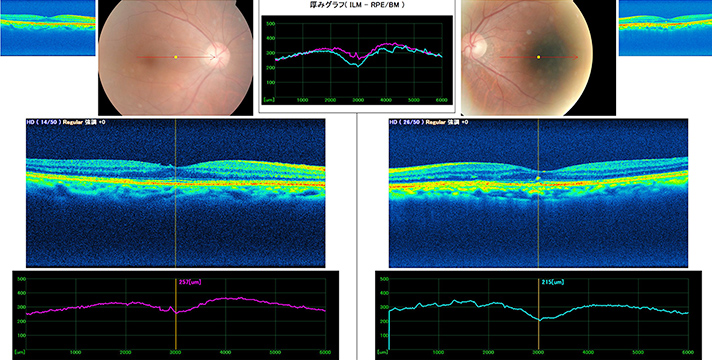The width and height of the screenshot is (712, 360).
Task: Select the top-right OCT thumbnail scan
Action: coord(665,28)
